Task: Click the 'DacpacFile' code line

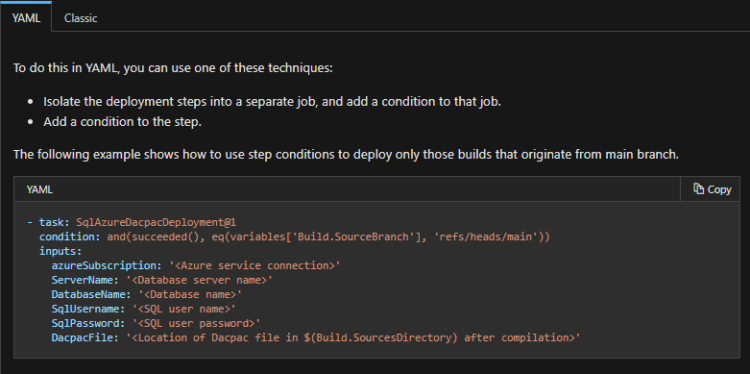Action: point(316,338)
